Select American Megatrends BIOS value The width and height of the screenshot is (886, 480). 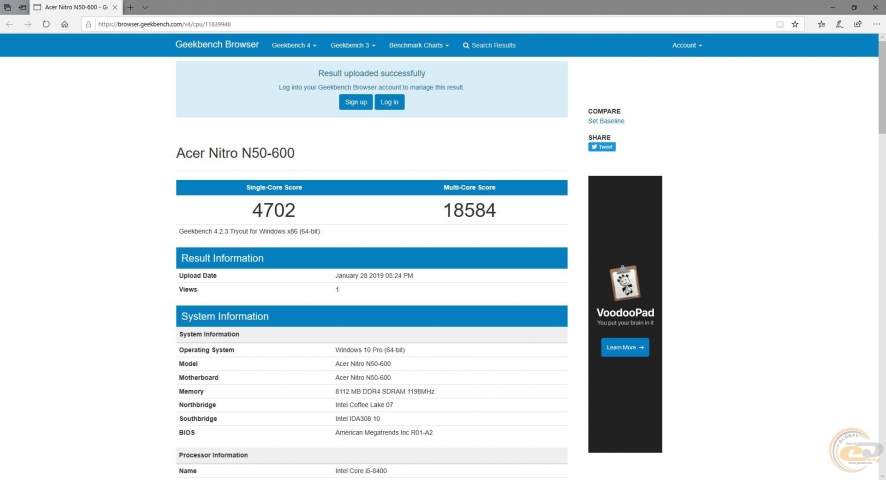tap(384, 433)
